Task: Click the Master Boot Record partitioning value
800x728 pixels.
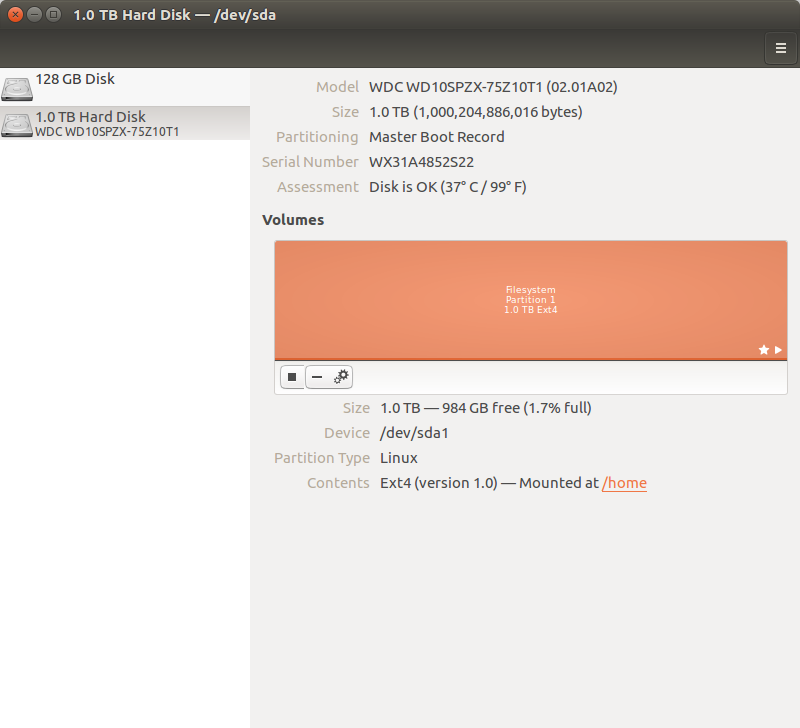Action: coord(437,137)
